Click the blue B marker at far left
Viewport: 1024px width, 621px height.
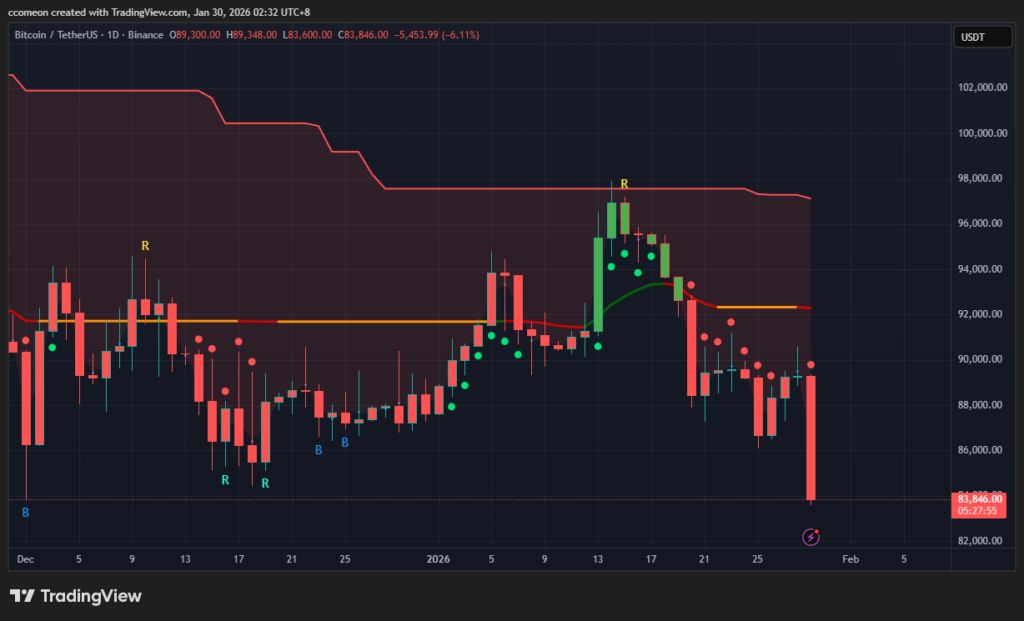(x=26, y=512)
